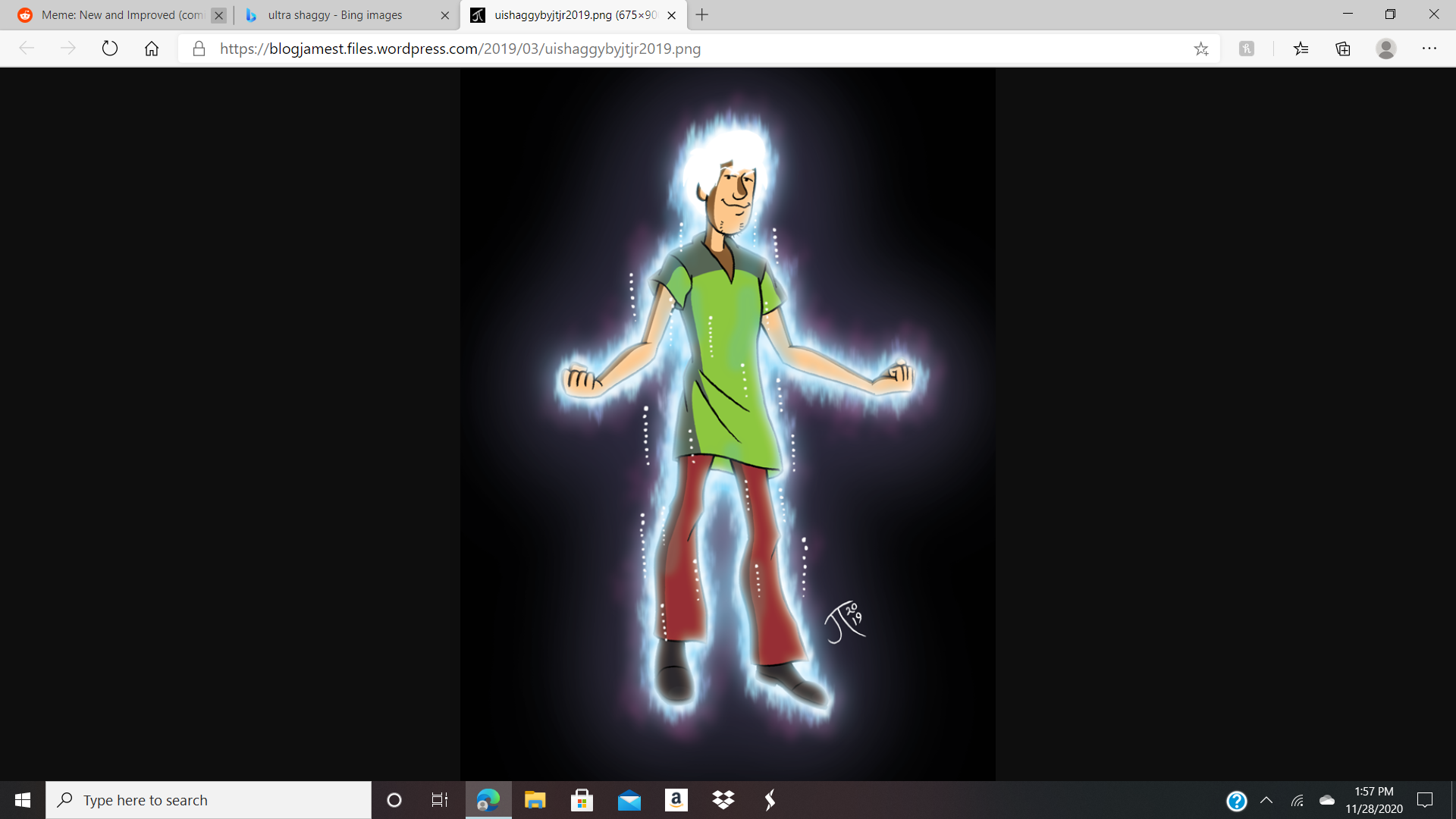
Task: Open the OneDrive cloud tray icon
Action: tap(1327, 800)
